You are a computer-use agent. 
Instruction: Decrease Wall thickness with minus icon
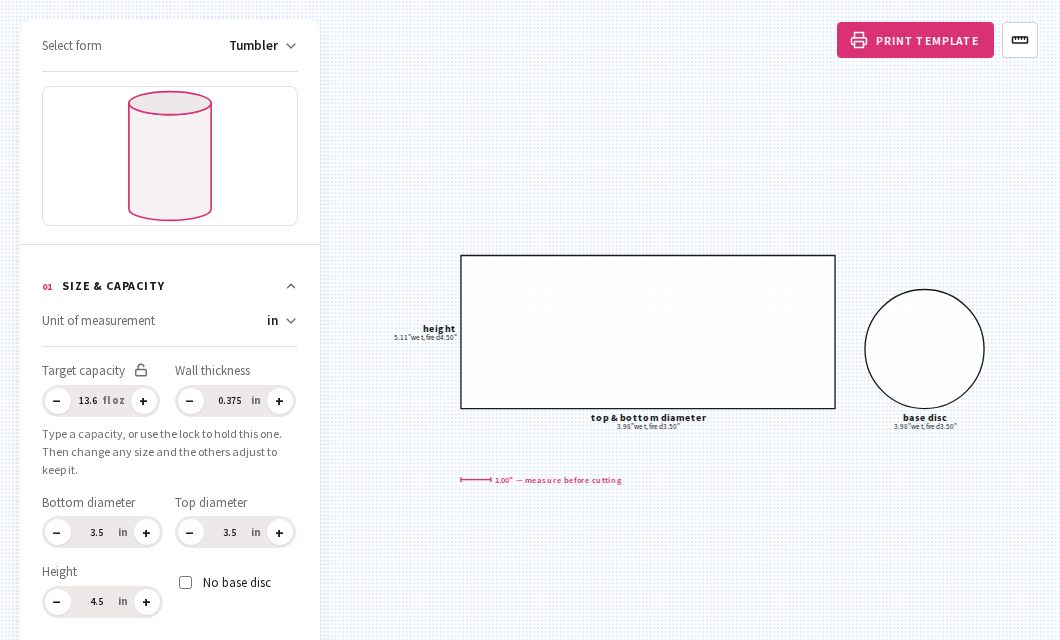[x=190, y=401]
